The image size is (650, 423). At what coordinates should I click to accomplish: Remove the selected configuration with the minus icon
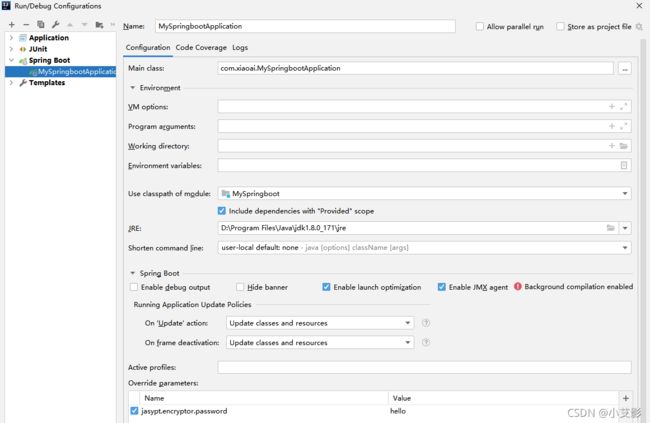(26, 25)
